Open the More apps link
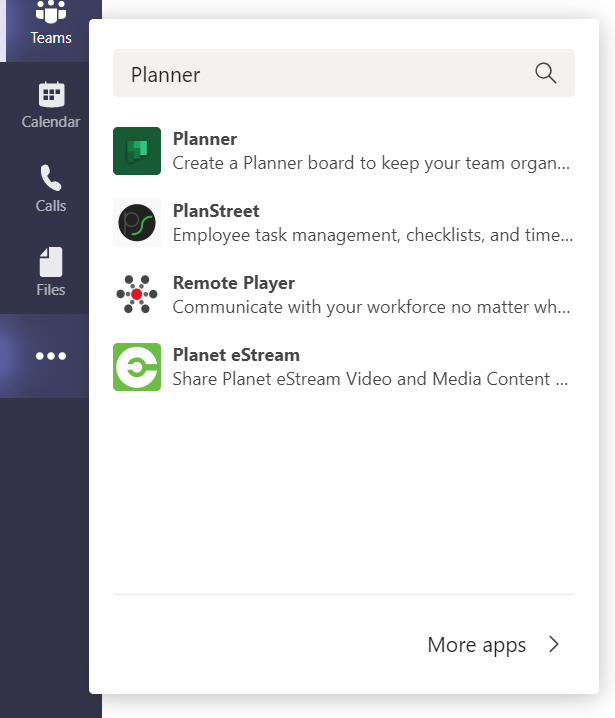Screen dimensions: 615x718 (x=477, y=645)
